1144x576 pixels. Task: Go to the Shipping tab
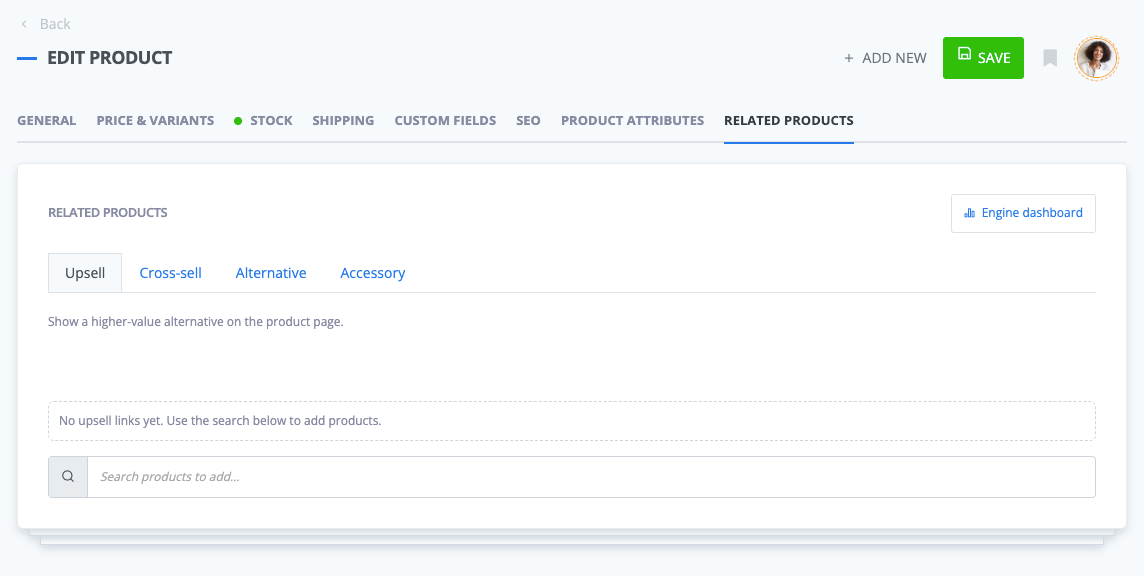coord(343,120)
